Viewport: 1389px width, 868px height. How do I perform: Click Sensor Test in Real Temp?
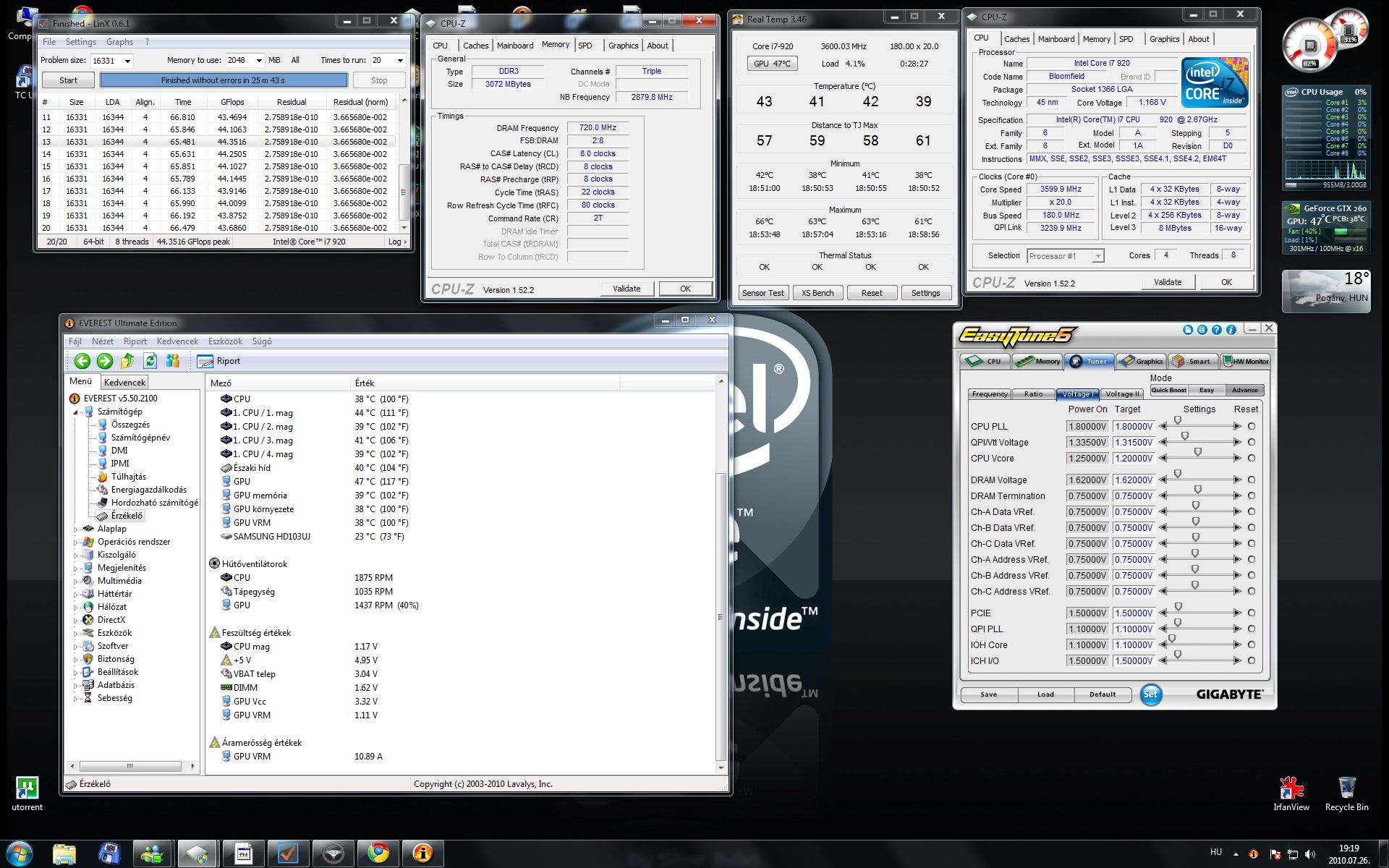(763, 293)
